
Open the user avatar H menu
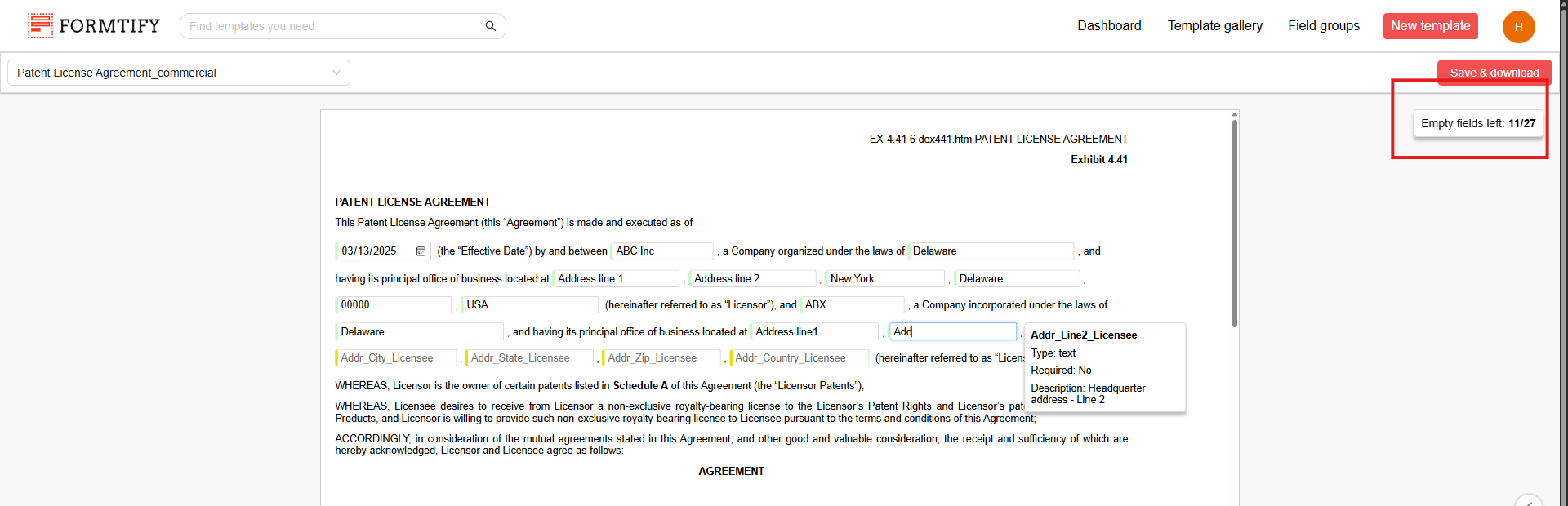1518,26
